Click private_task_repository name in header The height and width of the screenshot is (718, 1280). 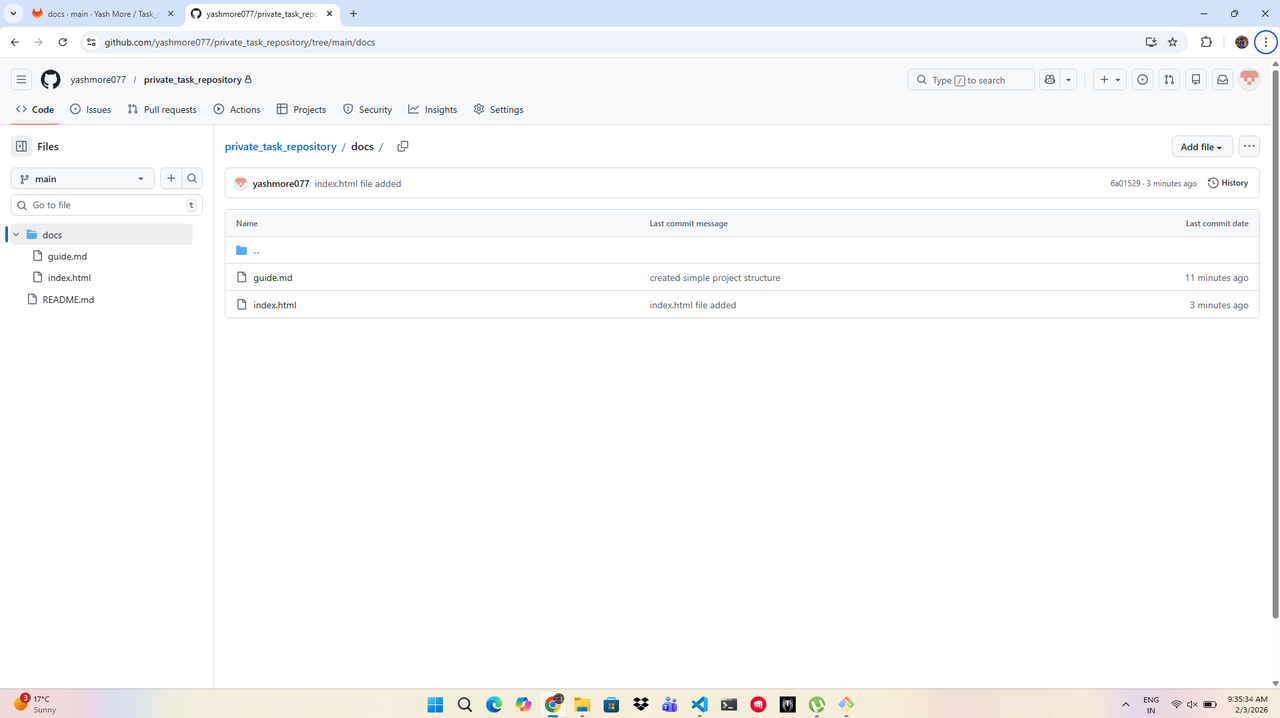click(x=193, y=80)
